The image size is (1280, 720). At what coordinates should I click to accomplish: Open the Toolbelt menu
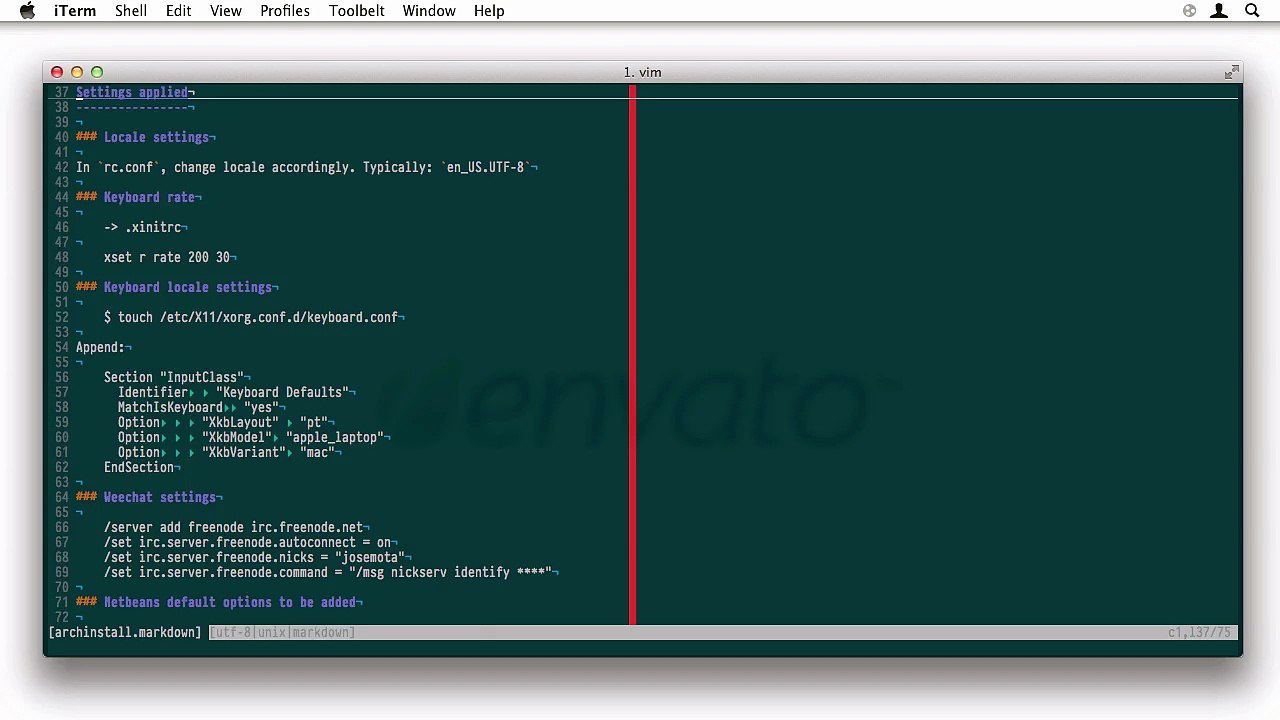357,11
